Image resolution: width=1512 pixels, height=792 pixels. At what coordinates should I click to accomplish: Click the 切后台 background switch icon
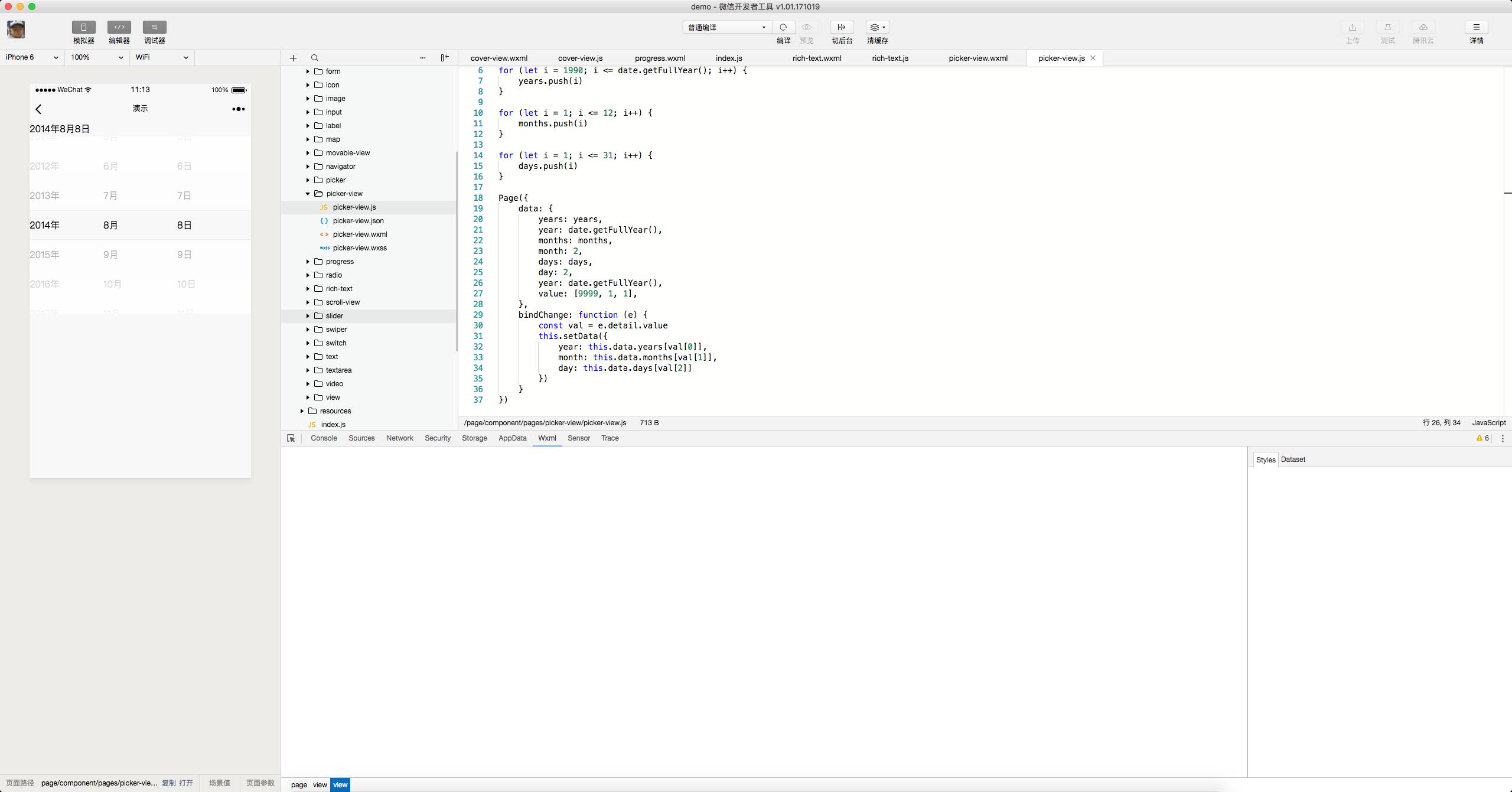(842, 27)
